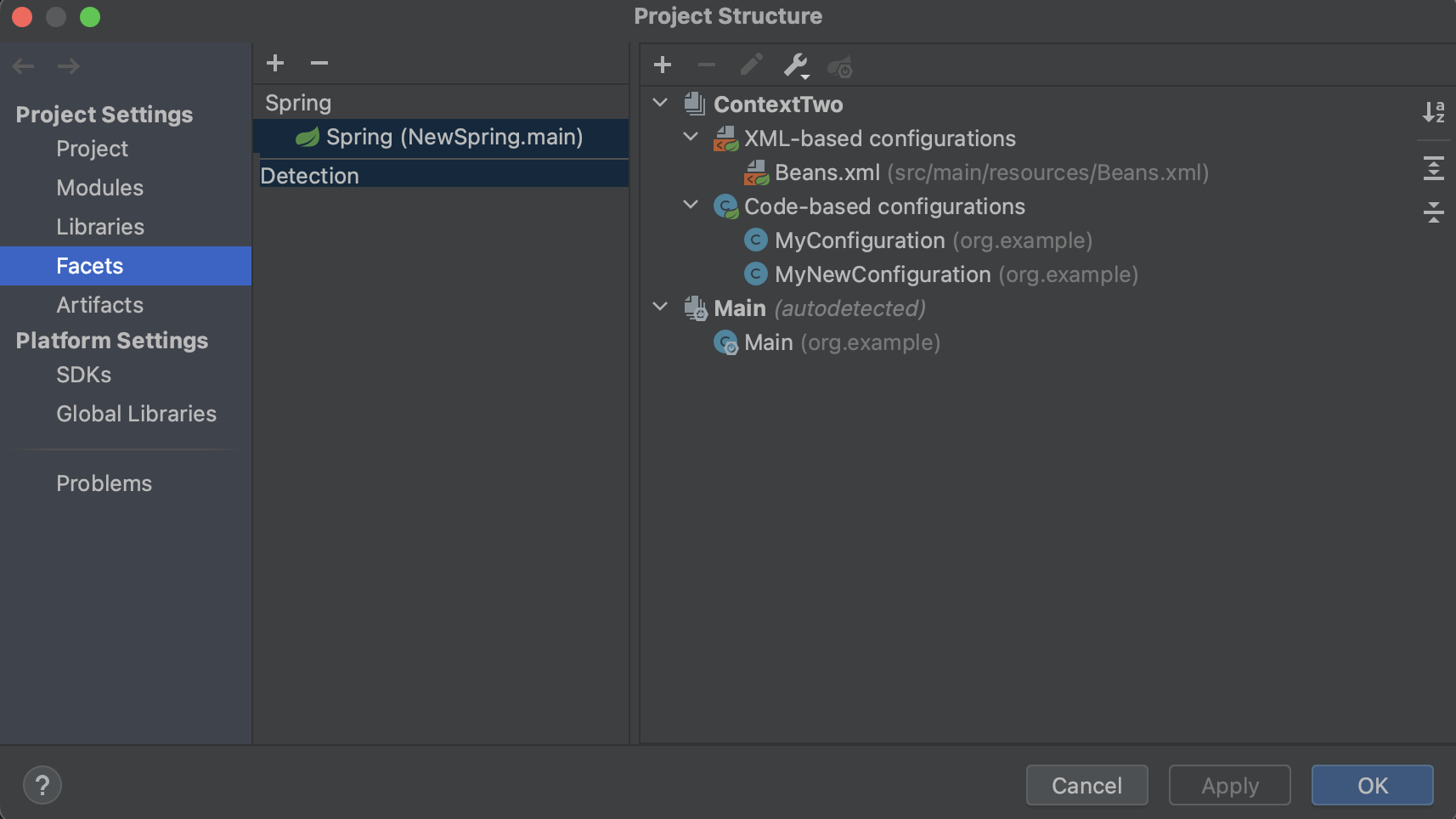Switch to the Artifacts section
Image resolution: width=1456 pixels, height=819 pixels.
pos(99,305)
